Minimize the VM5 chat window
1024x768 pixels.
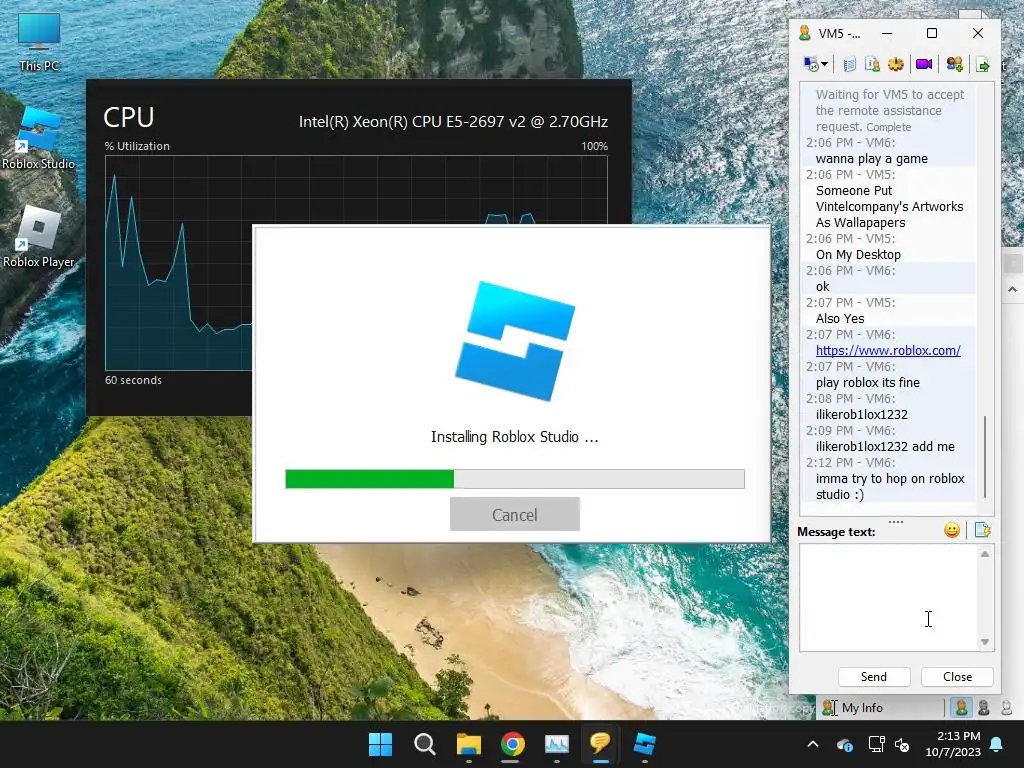point(887,33)
